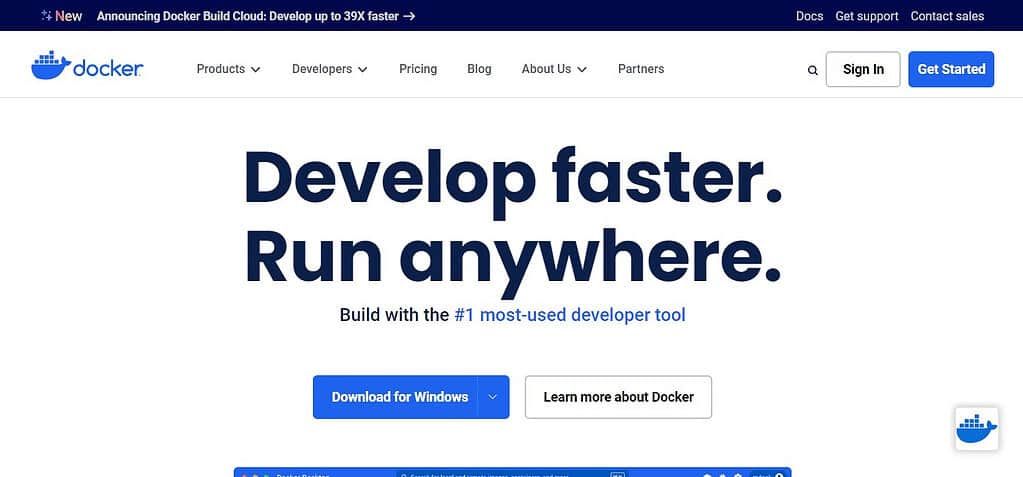Open Docs link in top banner

(x=809, y=16)
